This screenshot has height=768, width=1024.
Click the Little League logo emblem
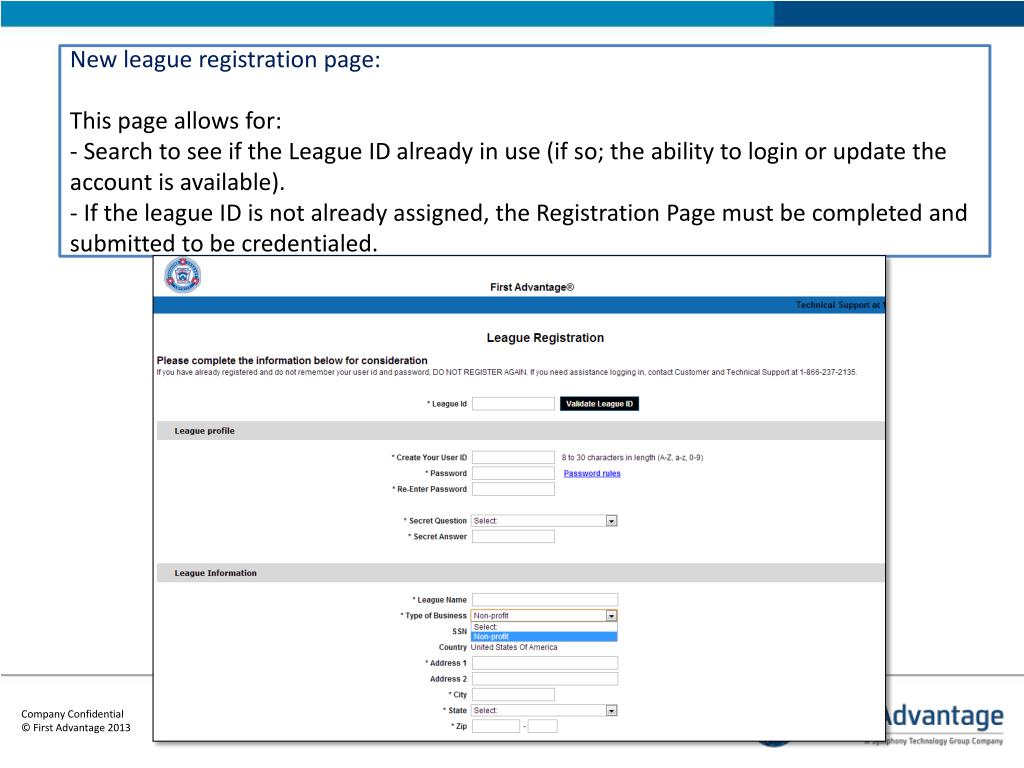(x=183, y=275)
